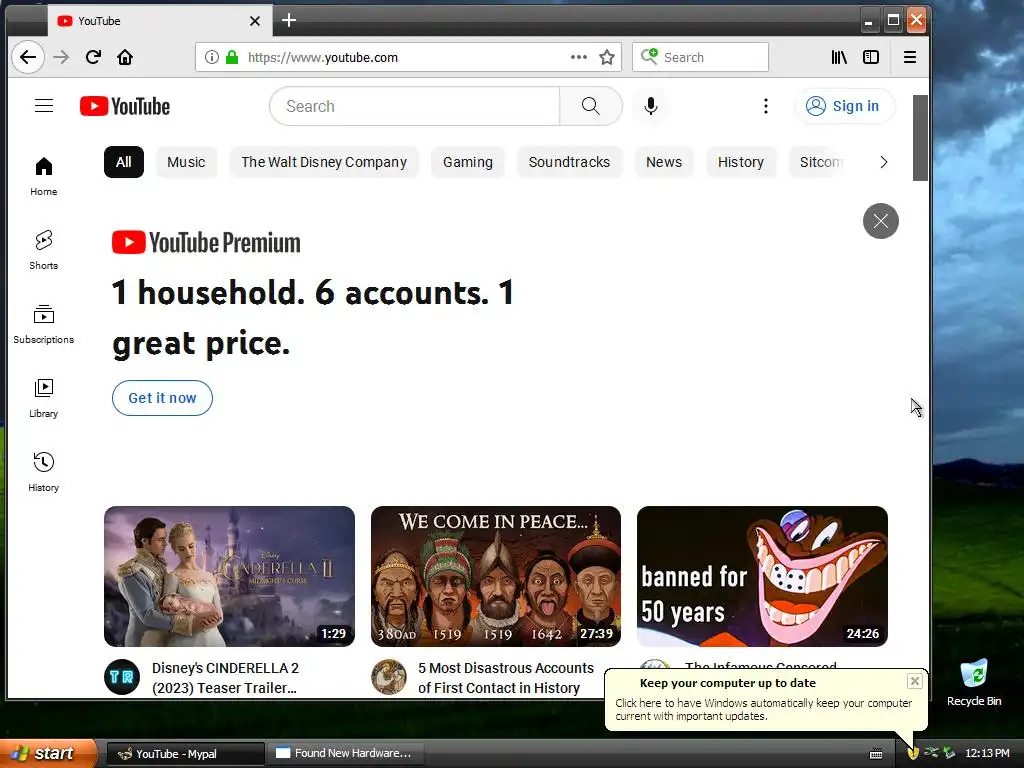Select YouTube - Mypal taskbar button
This screenshot has height=768, width=1024.
click(185, 754)
